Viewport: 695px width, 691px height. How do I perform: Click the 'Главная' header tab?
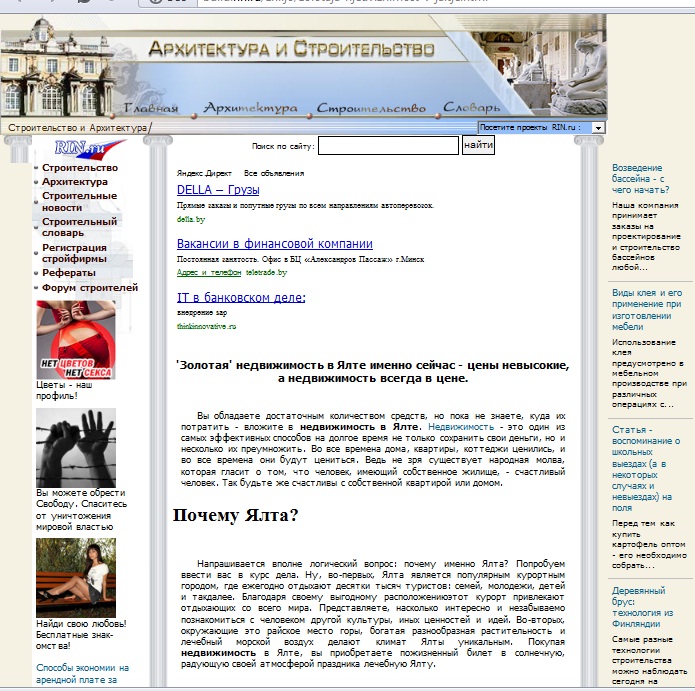click(x=151, y=108)
